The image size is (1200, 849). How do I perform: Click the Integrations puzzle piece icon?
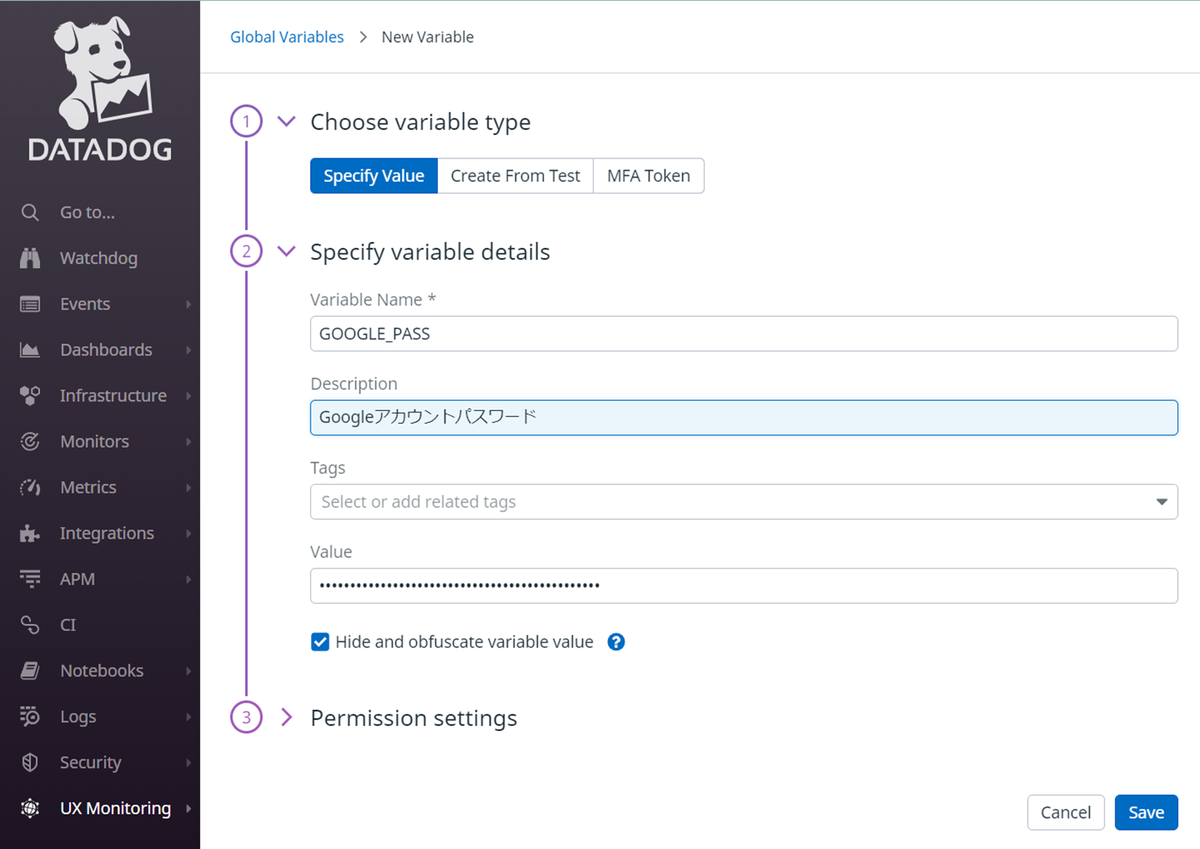(30, 534)
